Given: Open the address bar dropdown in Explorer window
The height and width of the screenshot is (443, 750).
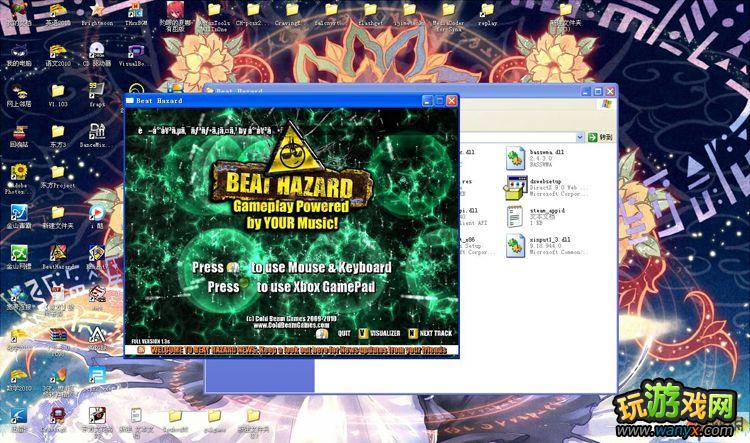Looking at the screenshot, I should (x=580, y=137).
